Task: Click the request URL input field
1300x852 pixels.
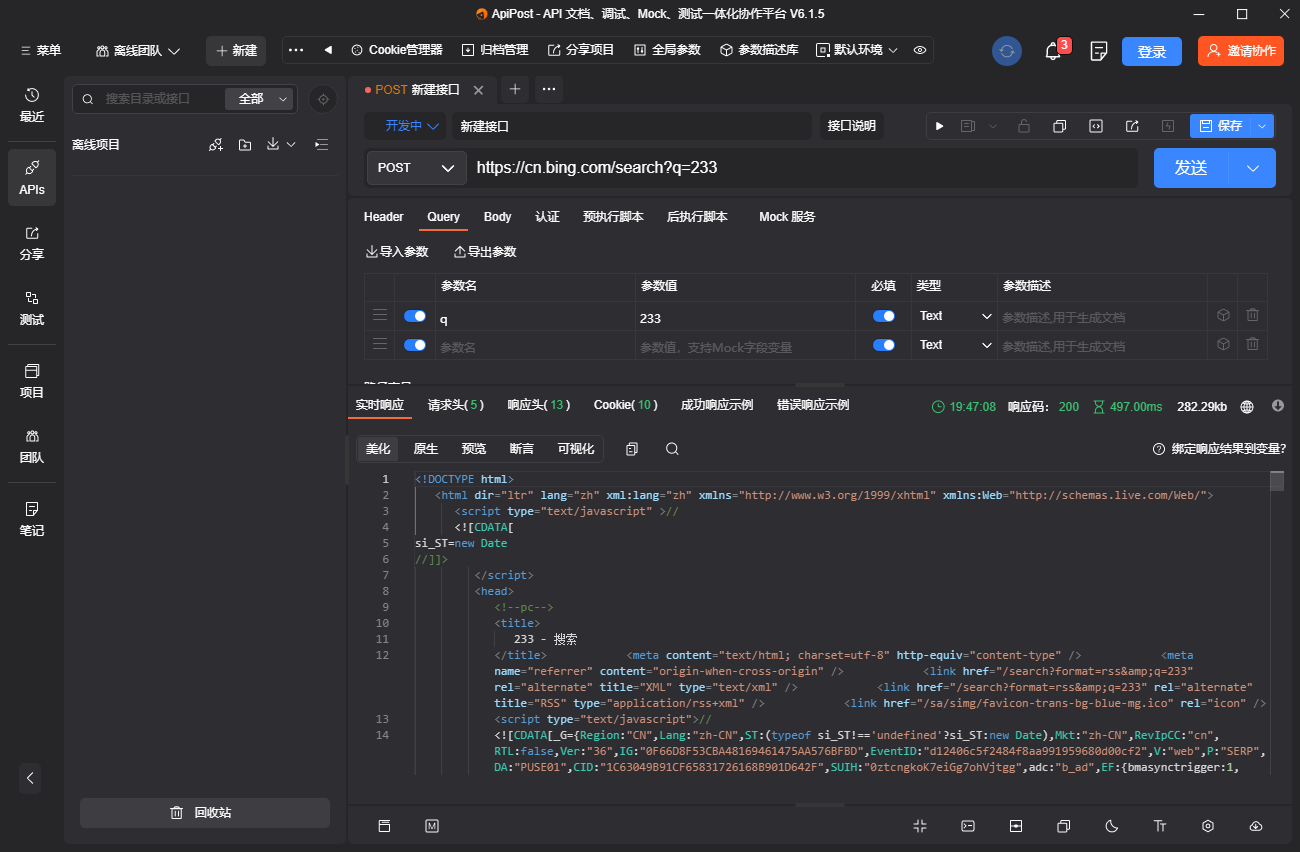Action: [803, 168]
